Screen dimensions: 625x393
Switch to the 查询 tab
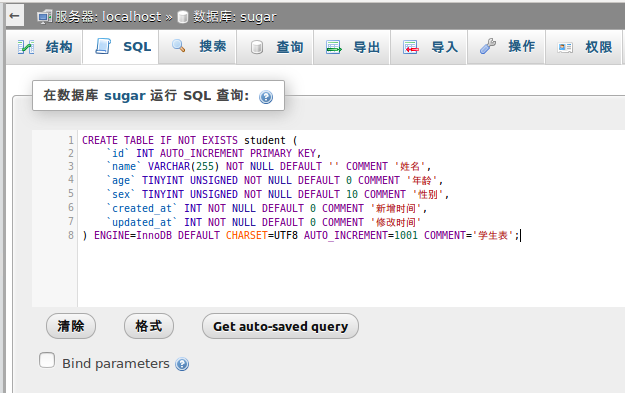275,47
